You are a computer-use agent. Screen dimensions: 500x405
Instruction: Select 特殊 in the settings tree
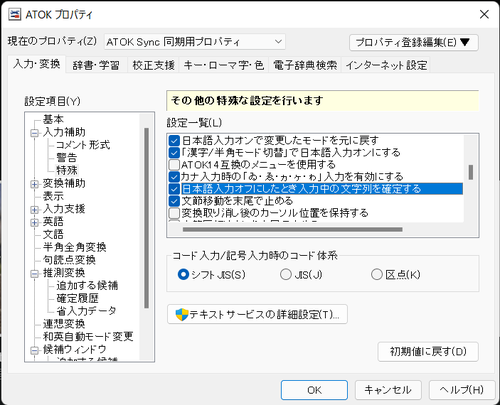(67, 170)
